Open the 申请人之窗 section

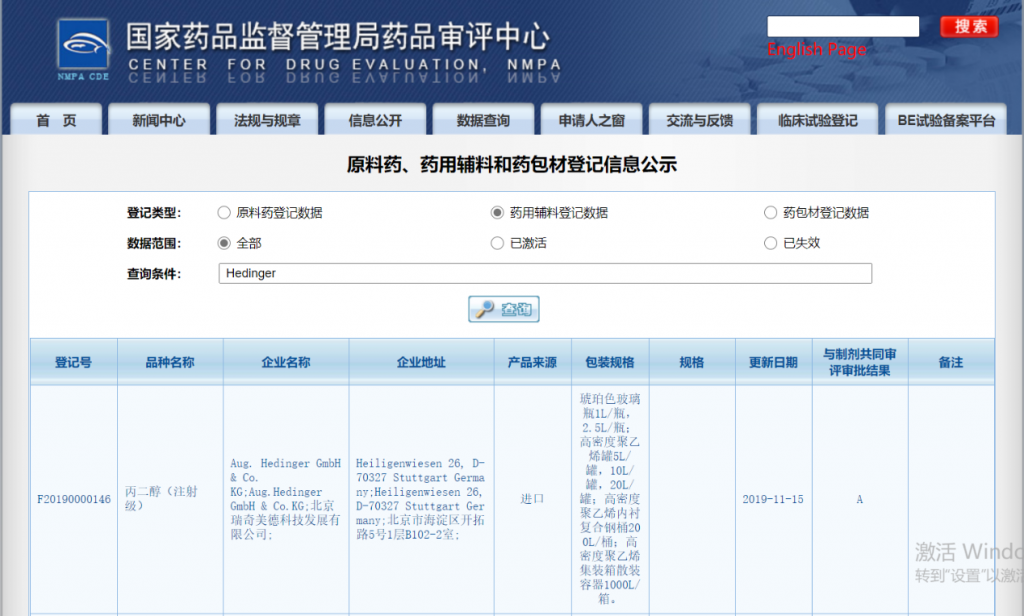(x=591, y=118)
